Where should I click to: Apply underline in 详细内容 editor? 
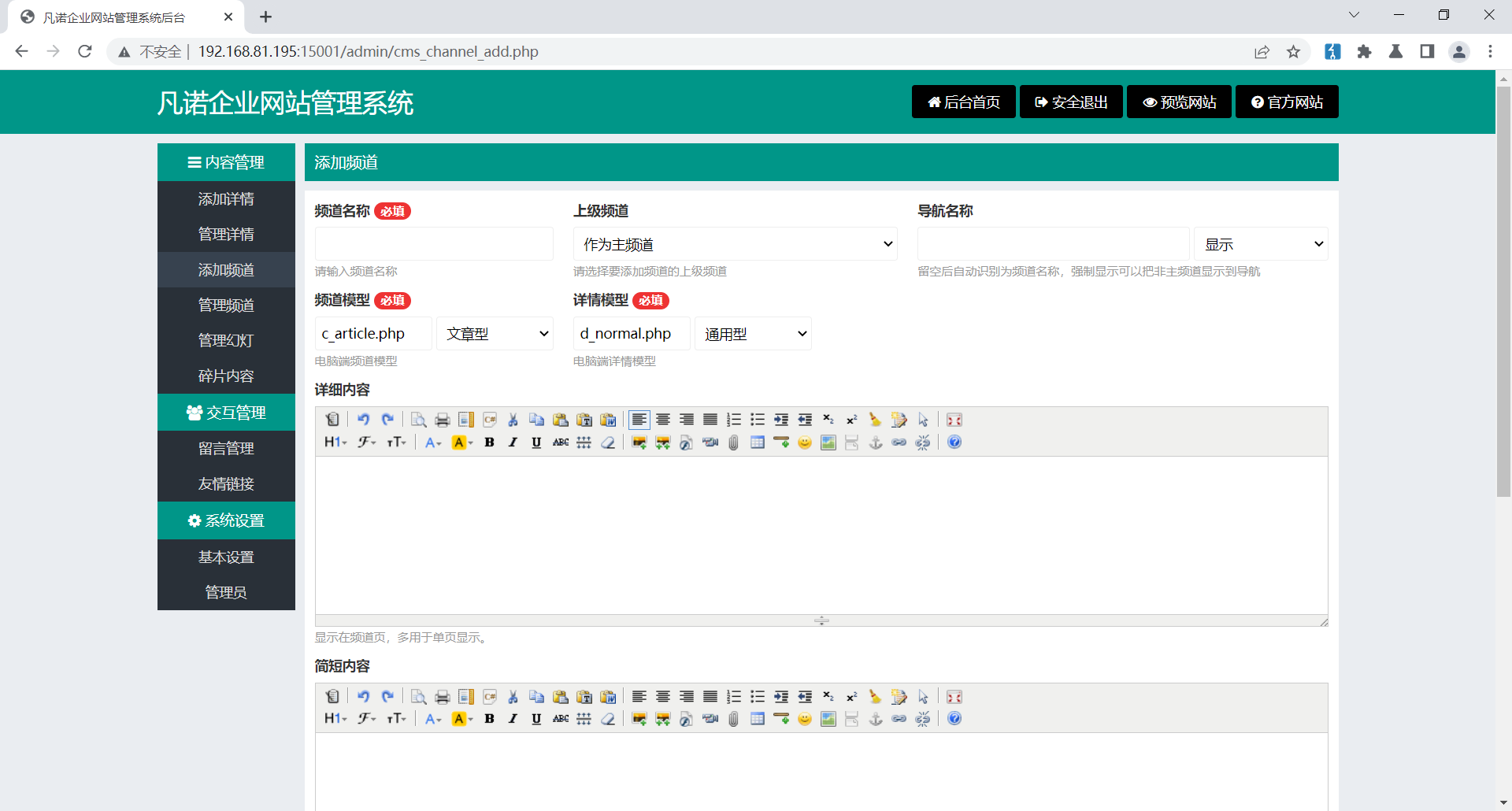(x=536, y=443)
